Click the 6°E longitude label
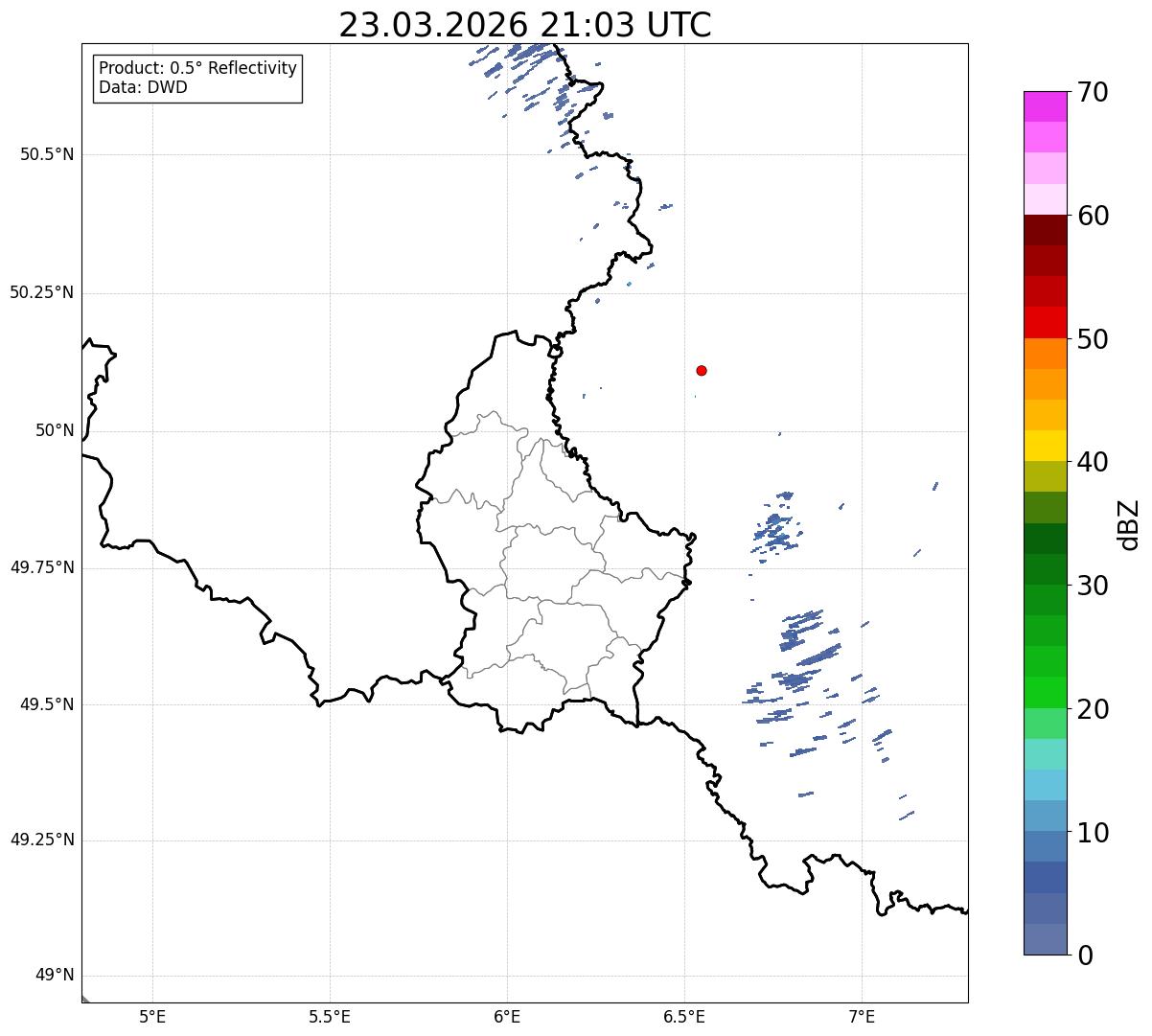Screen dimensions: 1152x1036 507,1016
